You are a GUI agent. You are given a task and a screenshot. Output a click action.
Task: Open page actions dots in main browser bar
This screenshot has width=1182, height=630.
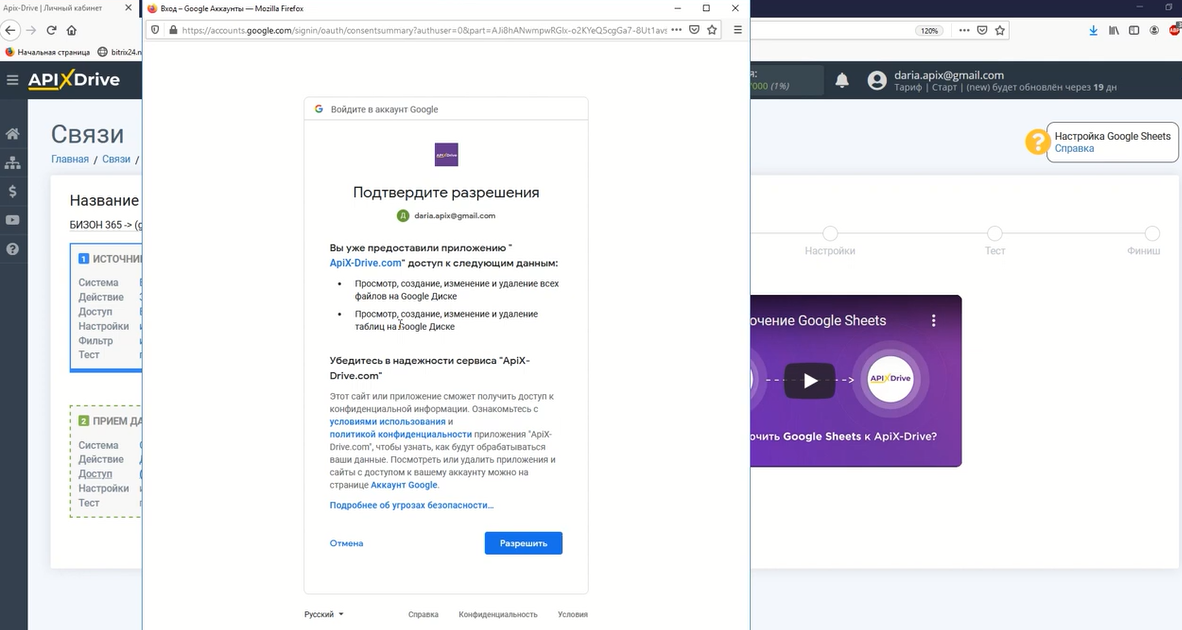point(964,30)
